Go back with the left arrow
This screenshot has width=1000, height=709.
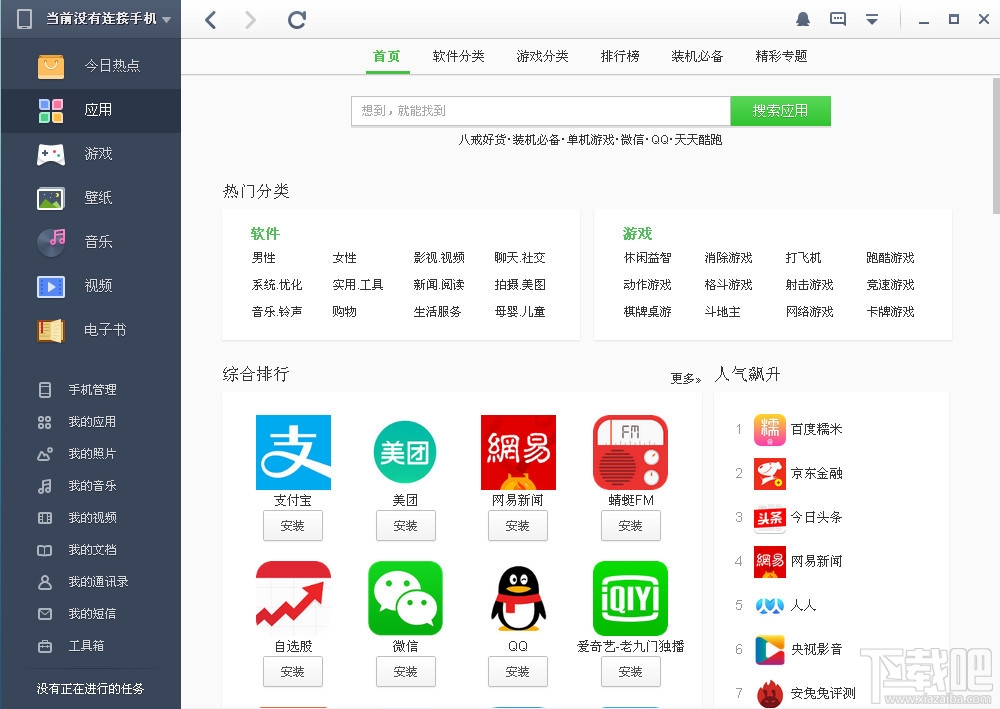211,20
